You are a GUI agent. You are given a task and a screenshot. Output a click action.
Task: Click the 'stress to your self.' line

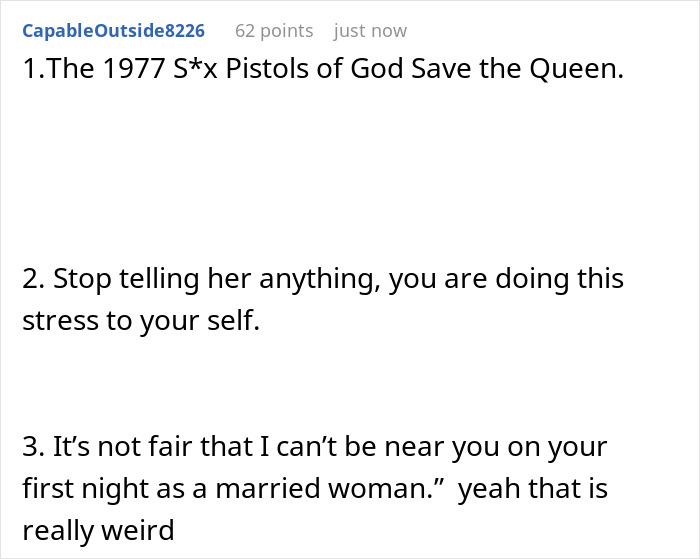141,321
